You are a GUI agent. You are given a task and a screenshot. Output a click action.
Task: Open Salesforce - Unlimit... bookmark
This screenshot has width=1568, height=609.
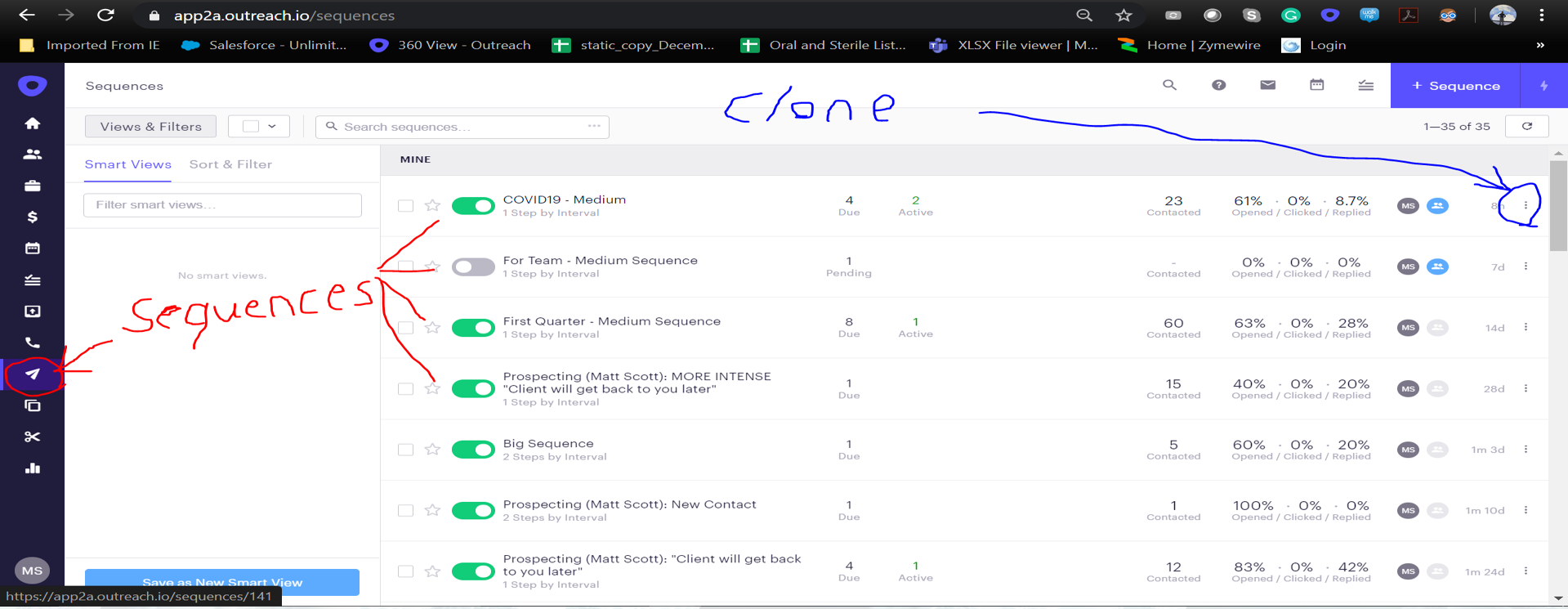coord(264,45)
